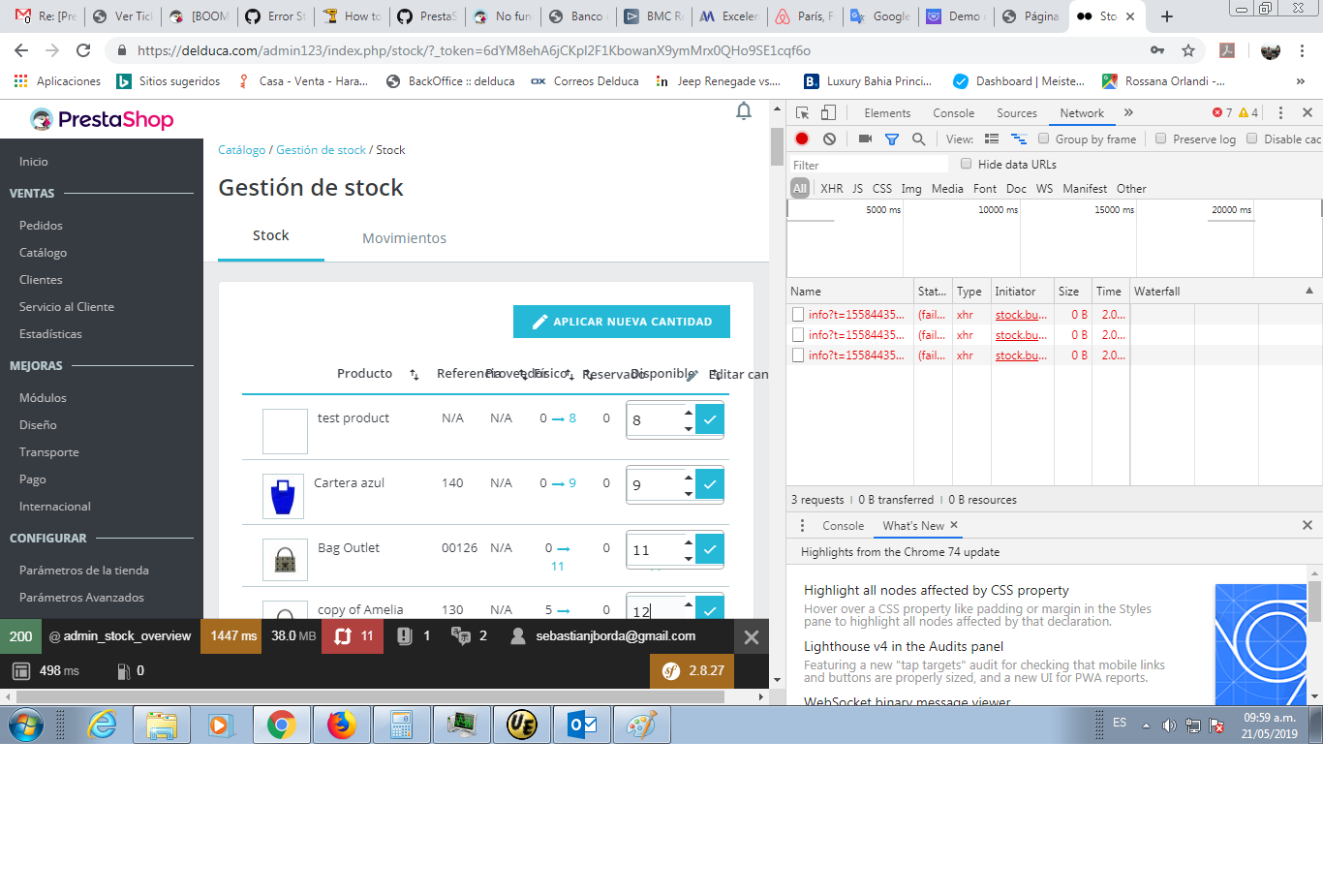Click the confirm checkmark for Cartera azul
1323x896 pixels.
point(710,484)
